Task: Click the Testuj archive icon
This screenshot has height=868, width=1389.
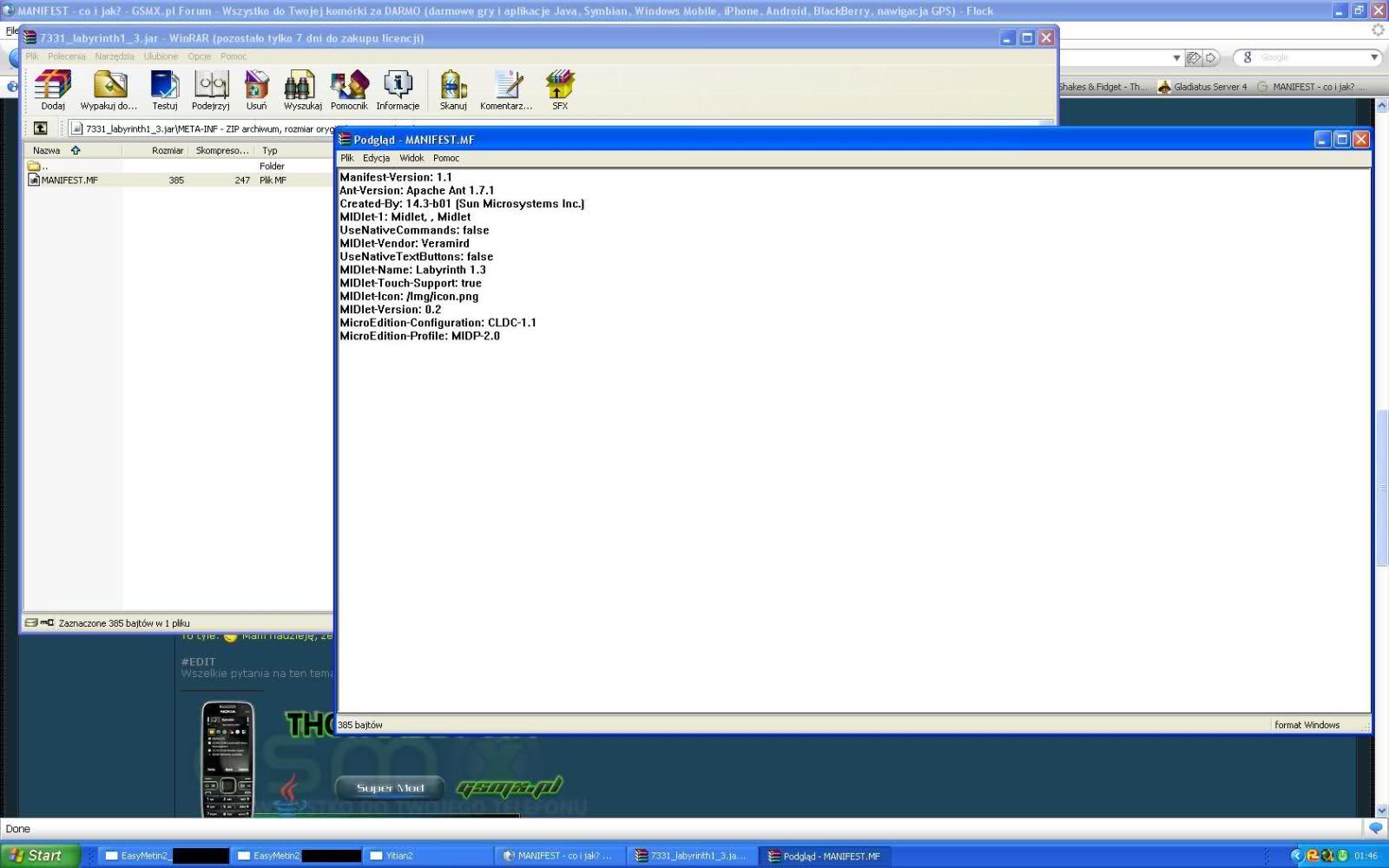Action: pos(164,89)
